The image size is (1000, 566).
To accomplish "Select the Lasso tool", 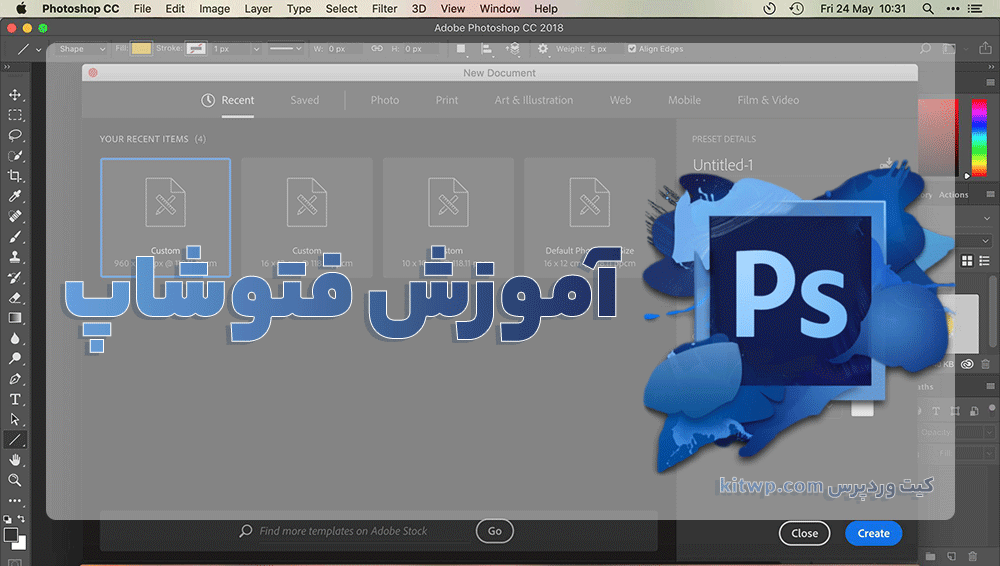I will tap(15, 135).
